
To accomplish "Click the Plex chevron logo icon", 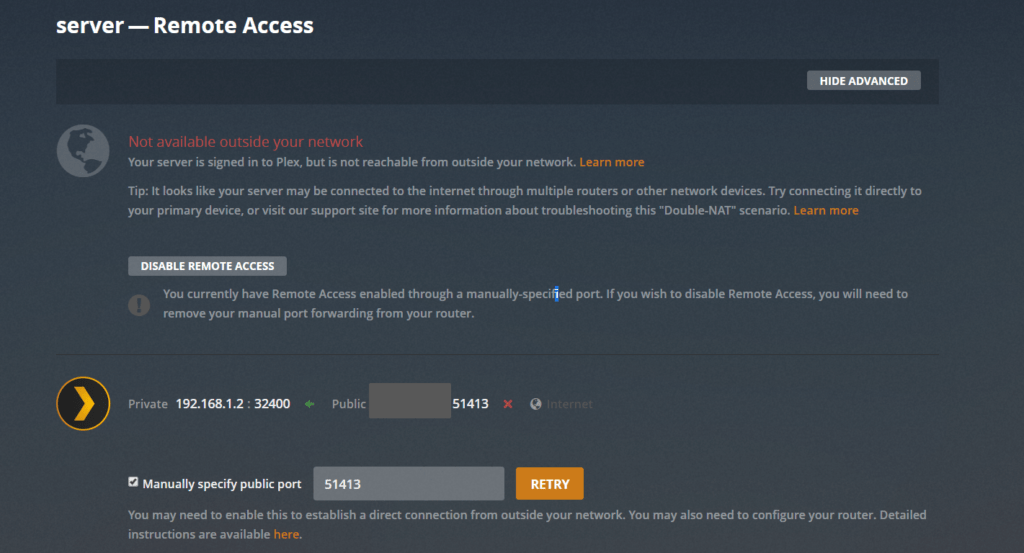I will pos(82,403).
